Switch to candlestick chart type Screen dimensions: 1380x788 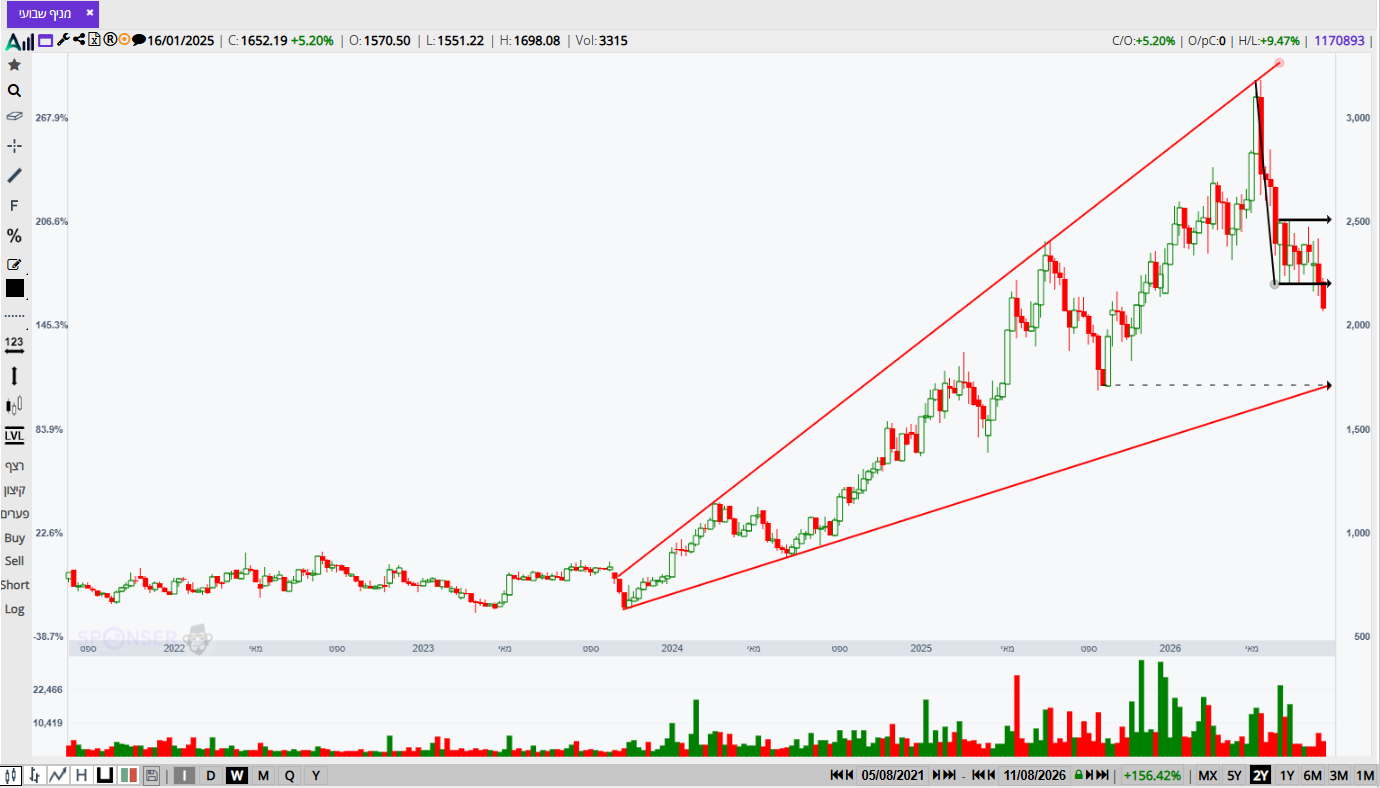point(12,775)
